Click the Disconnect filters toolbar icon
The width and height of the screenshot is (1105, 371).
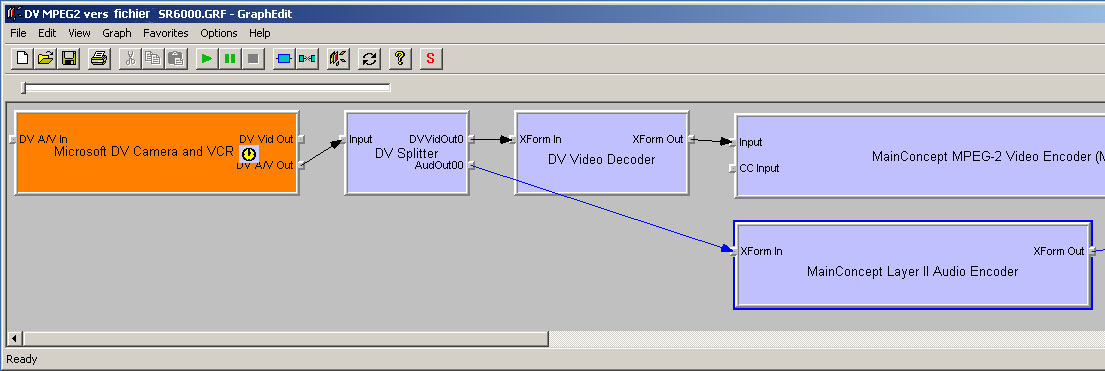pyautogui.click(x=307, y=59)
